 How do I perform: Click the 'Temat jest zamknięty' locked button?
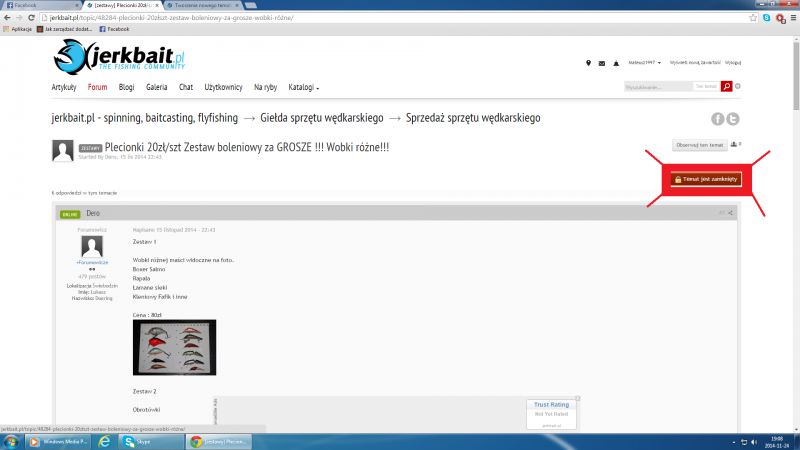click(x=706, y=179)
